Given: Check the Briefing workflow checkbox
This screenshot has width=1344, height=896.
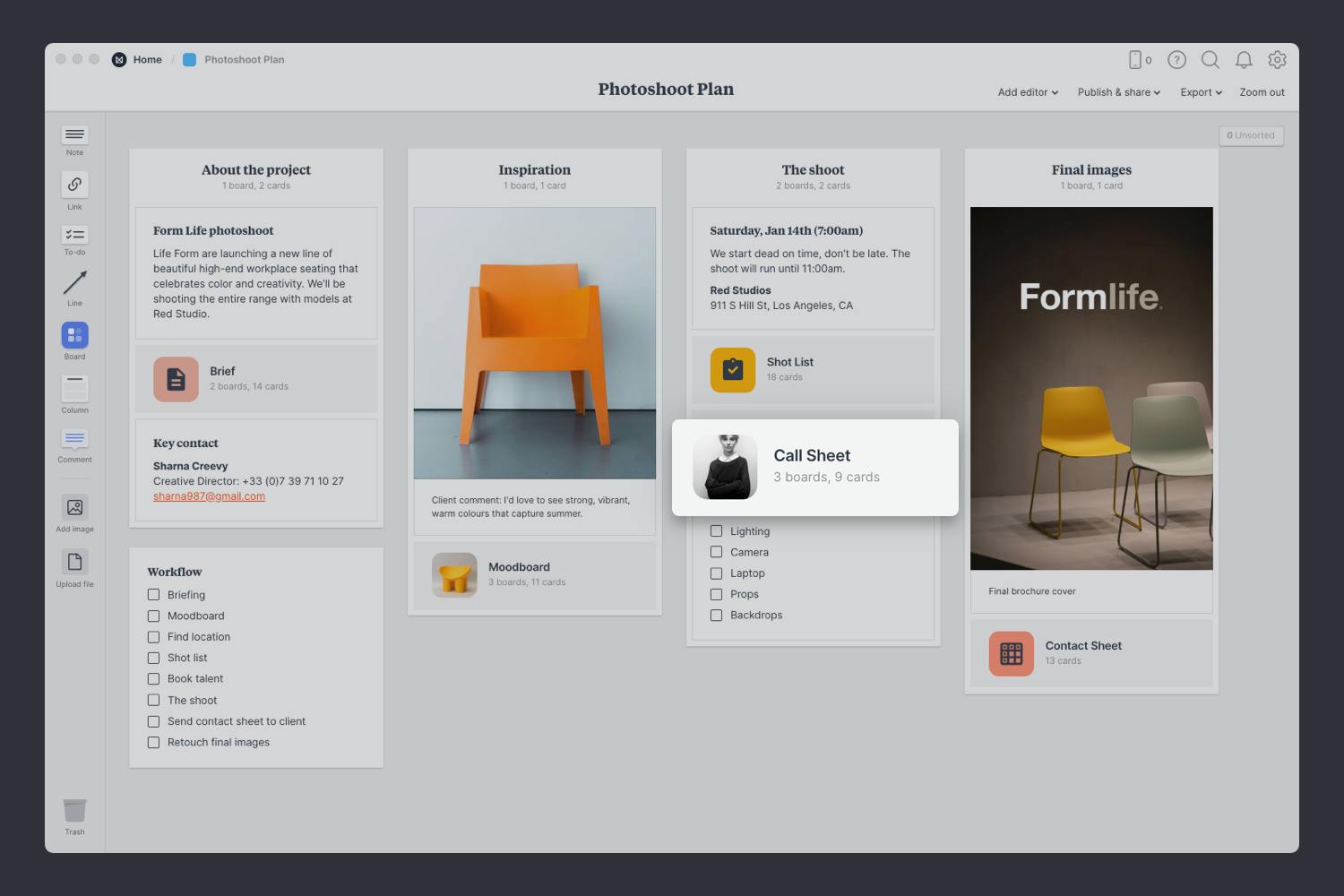Looking at the screenshot, I should pyautogui.click(x=153, y=595).
